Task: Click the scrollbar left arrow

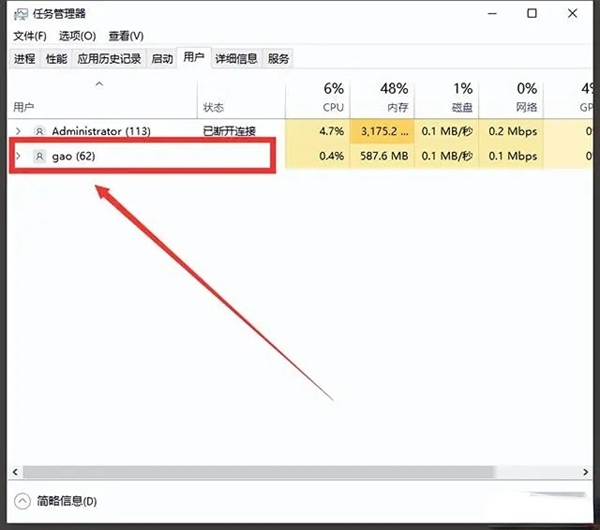Action: (x=15, y=472)
